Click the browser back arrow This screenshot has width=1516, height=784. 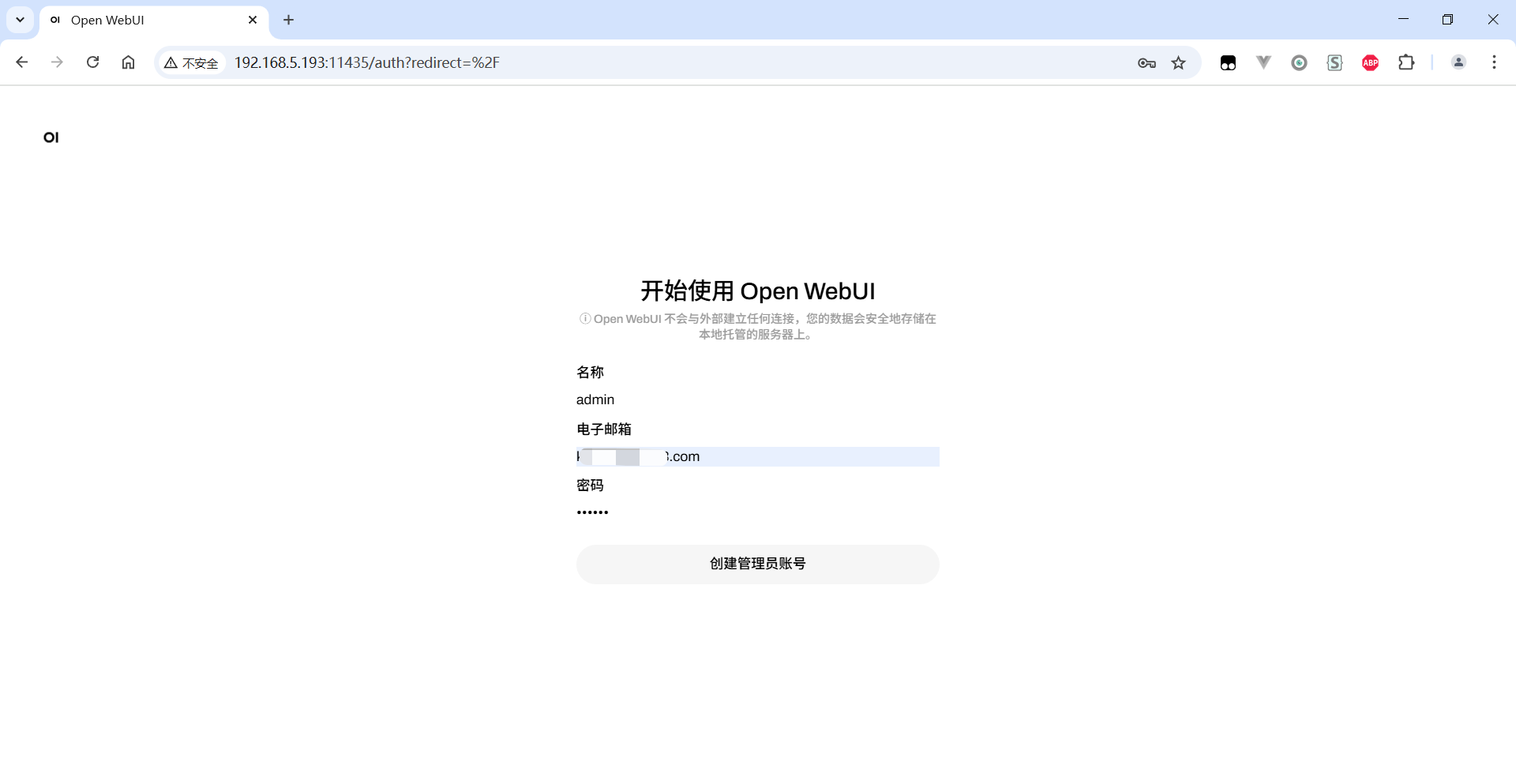point(22,62)
